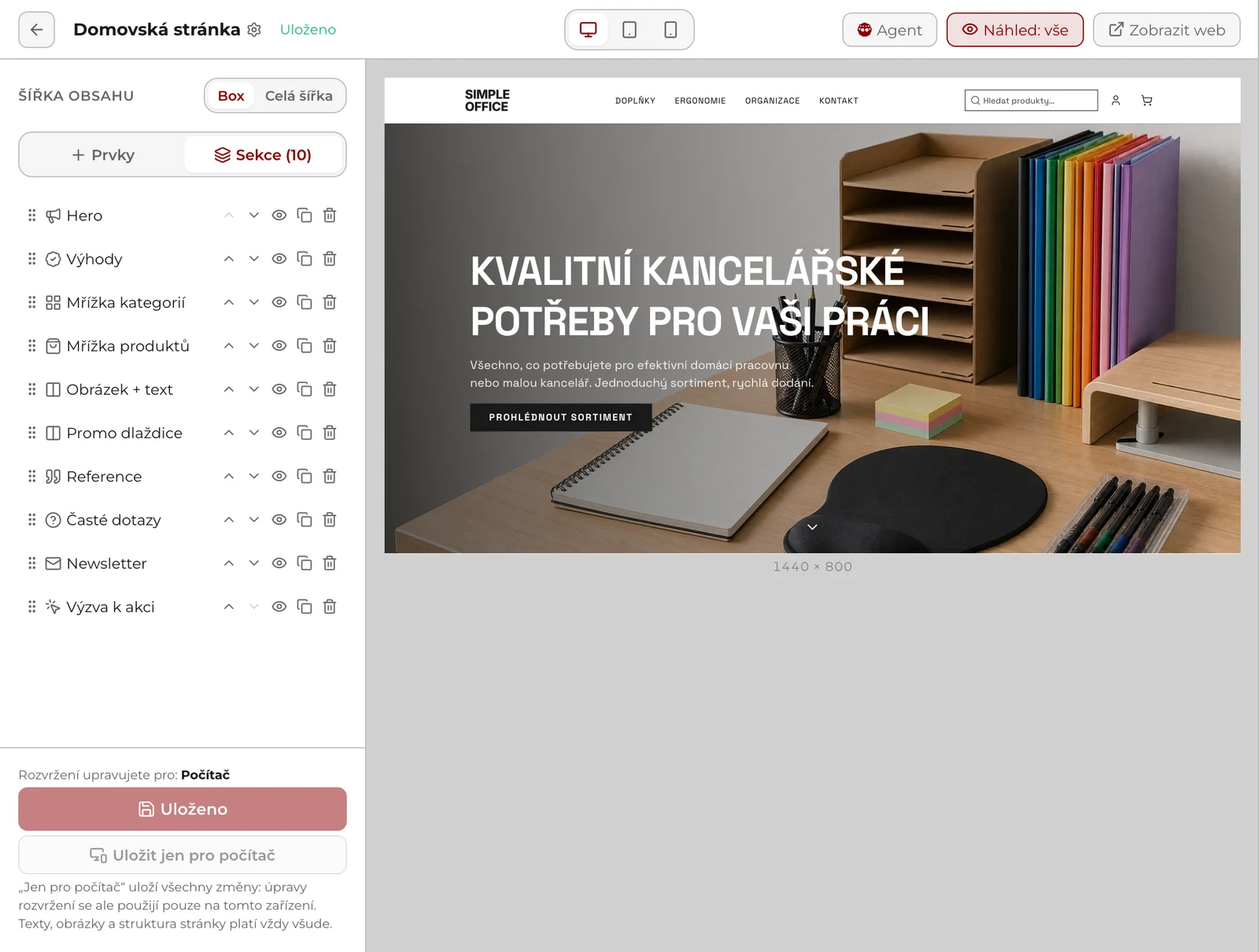The height and width of the screenshot is (952, 1259).
Task: Open the shopping cart in preview header
Action: pyautogui.click(x=1146, y=101)
